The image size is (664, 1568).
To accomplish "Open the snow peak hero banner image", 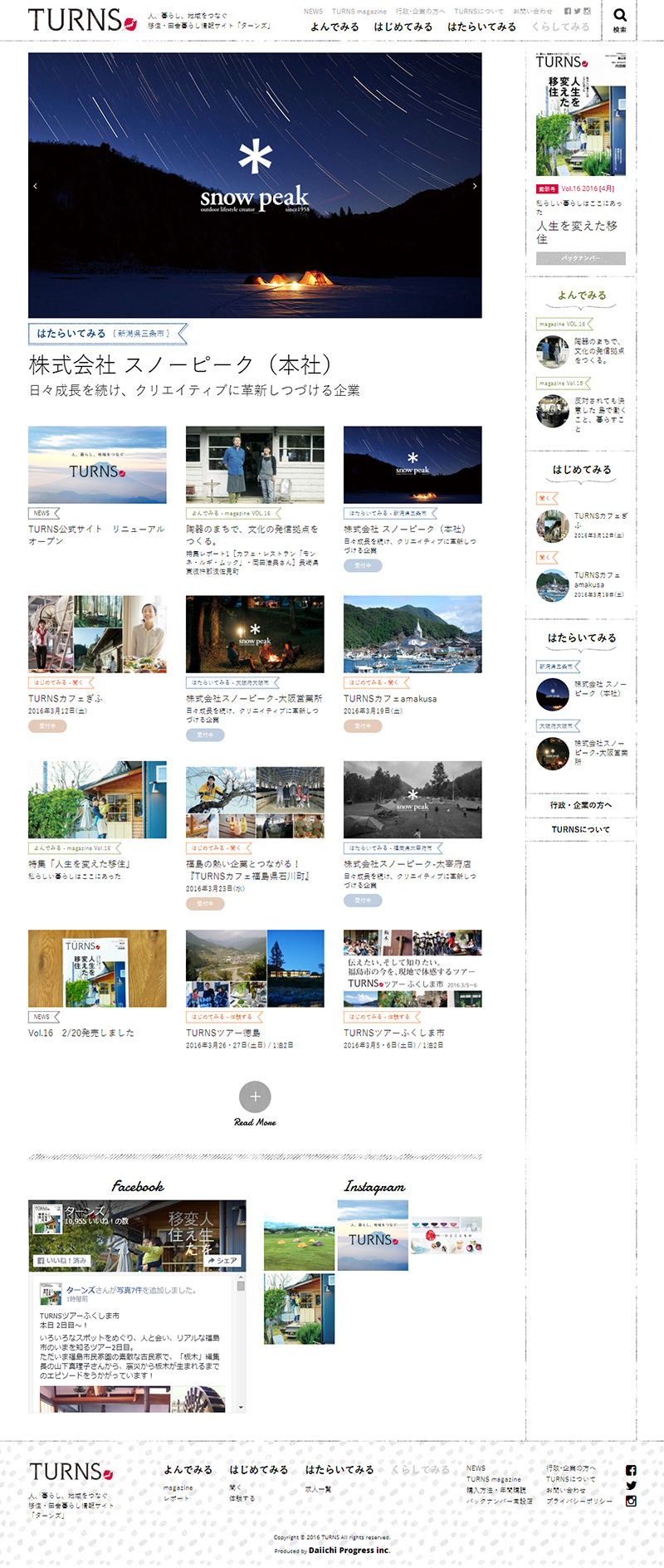I will tap(255, 185).
